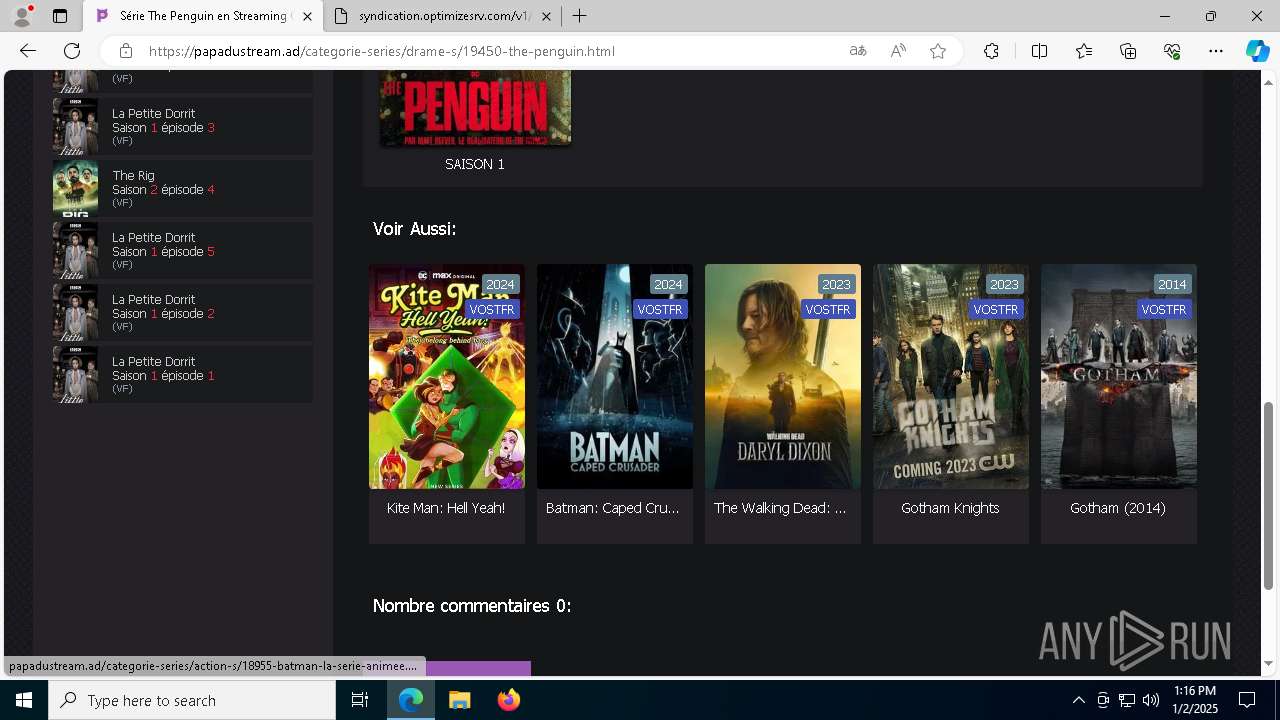Open Batman Caped Crusader poster

coord(615,377)
